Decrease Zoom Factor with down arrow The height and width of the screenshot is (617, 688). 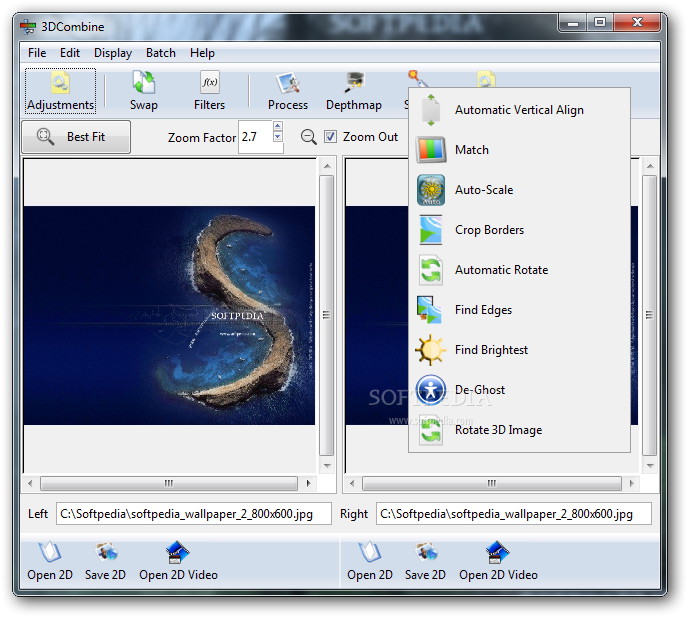coord(277,137)
